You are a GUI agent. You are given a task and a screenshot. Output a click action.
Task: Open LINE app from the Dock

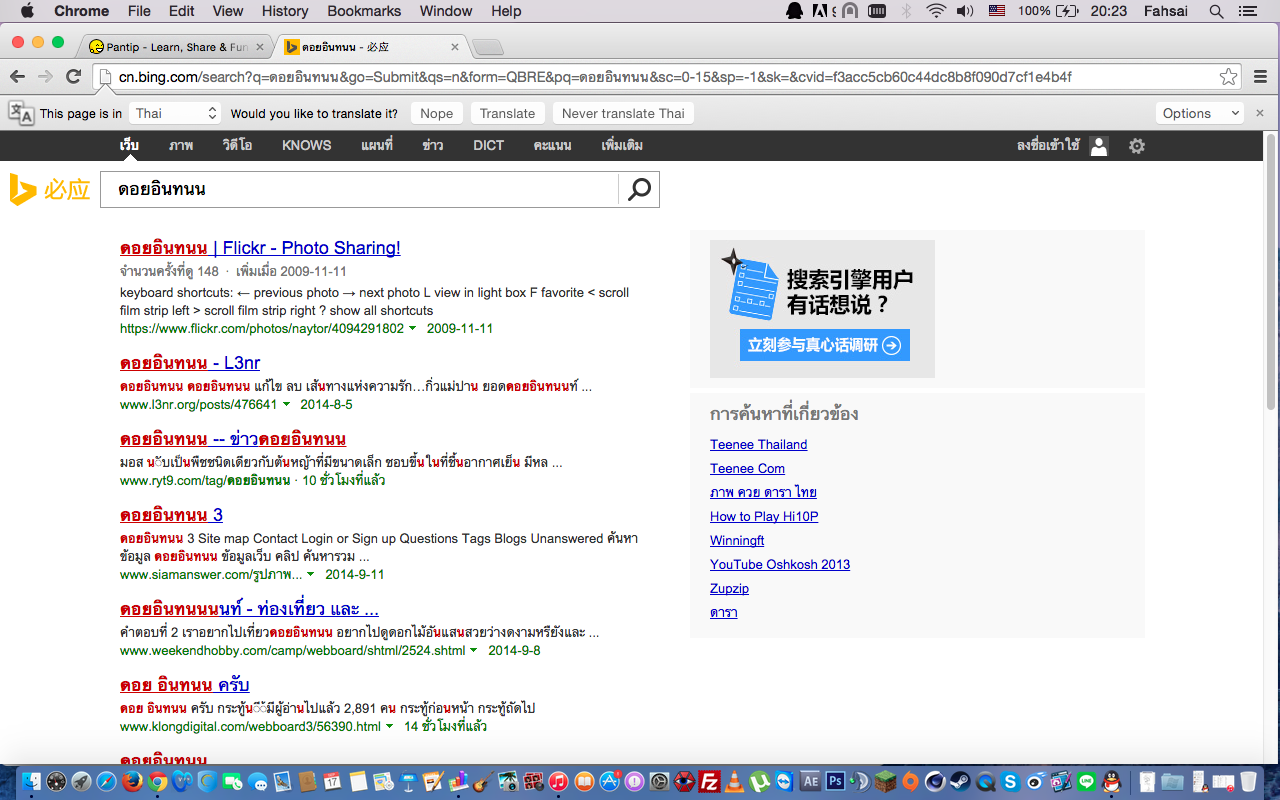[x=1086, y=781]
